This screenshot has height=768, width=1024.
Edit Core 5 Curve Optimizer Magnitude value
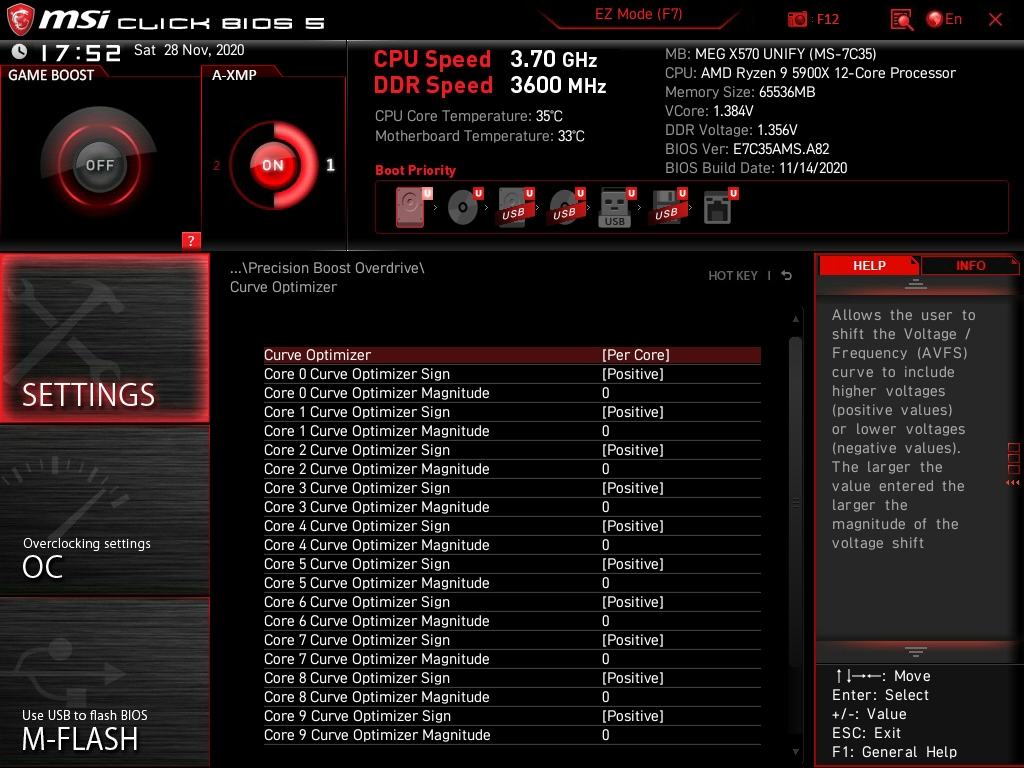click(605, 583)
